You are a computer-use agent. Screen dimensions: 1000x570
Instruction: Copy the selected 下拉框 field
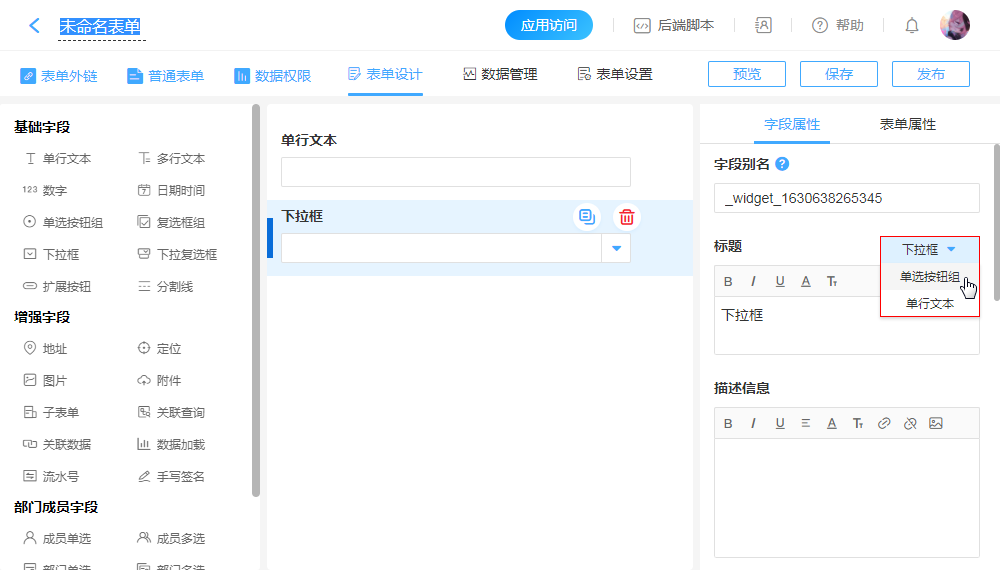[x=587, y=217]
